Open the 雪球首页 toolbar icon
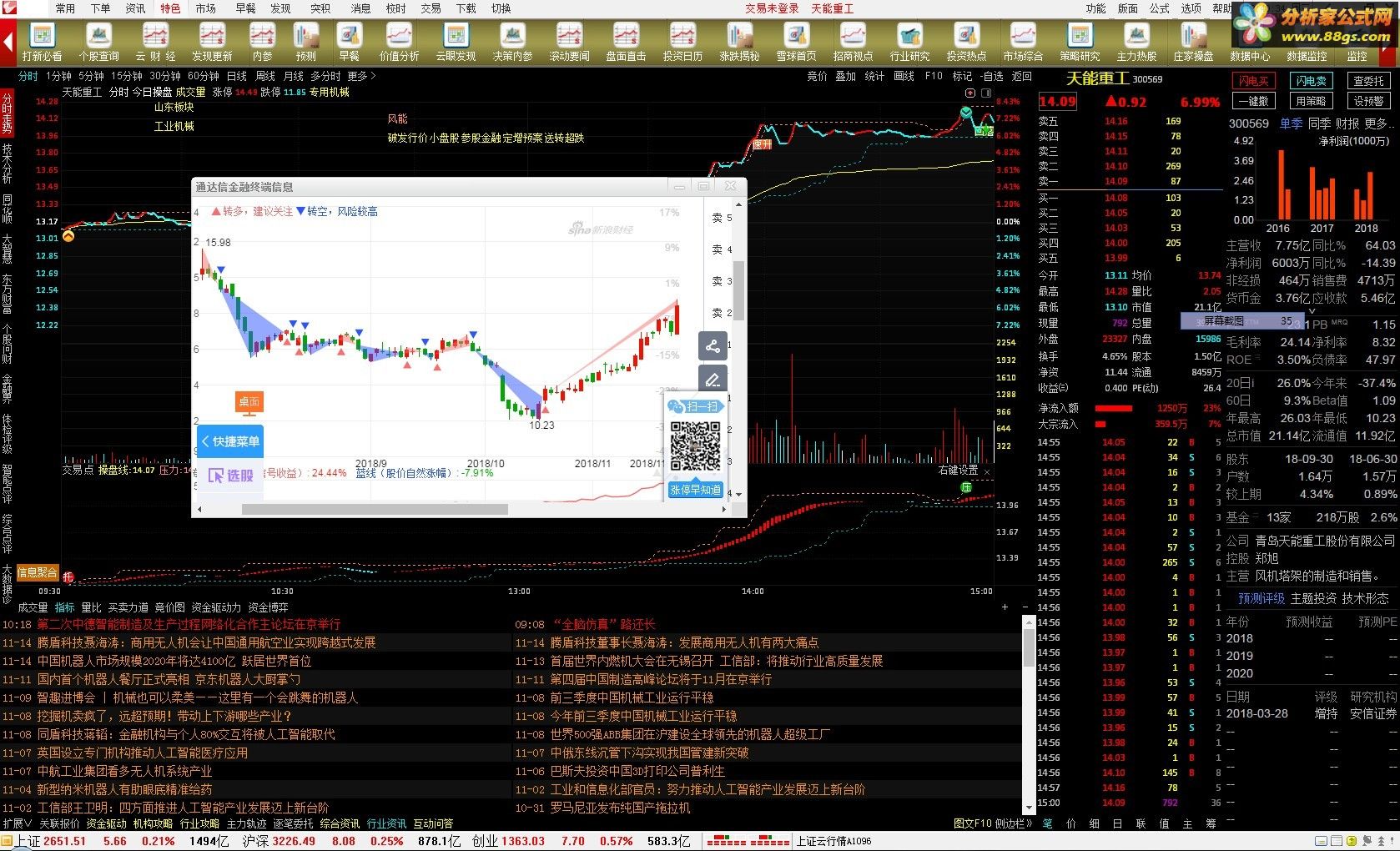The height and width of the screenshot is (851, 1400). point(796,42)
